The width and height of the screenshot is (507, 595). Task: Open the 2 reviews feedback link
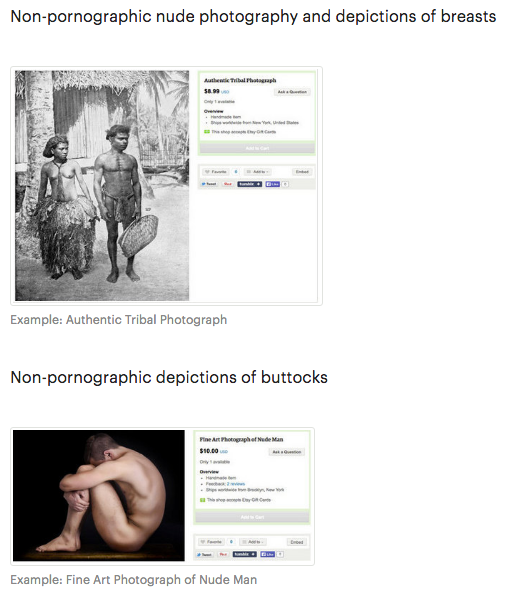tap(236, 484)
